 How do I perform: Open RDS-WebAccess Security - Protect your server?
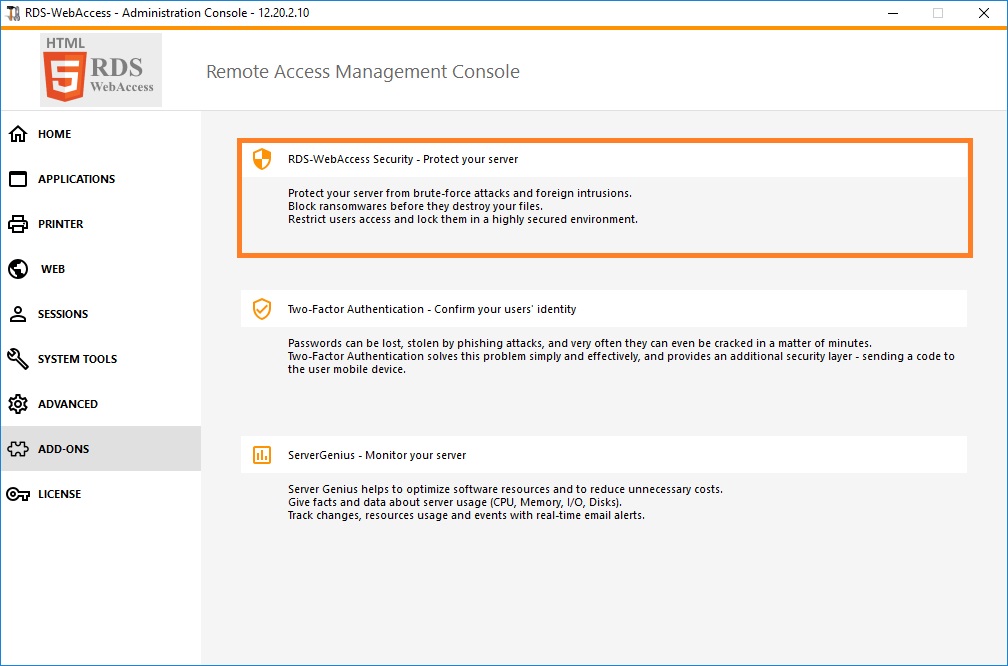(x=604, y=159)
